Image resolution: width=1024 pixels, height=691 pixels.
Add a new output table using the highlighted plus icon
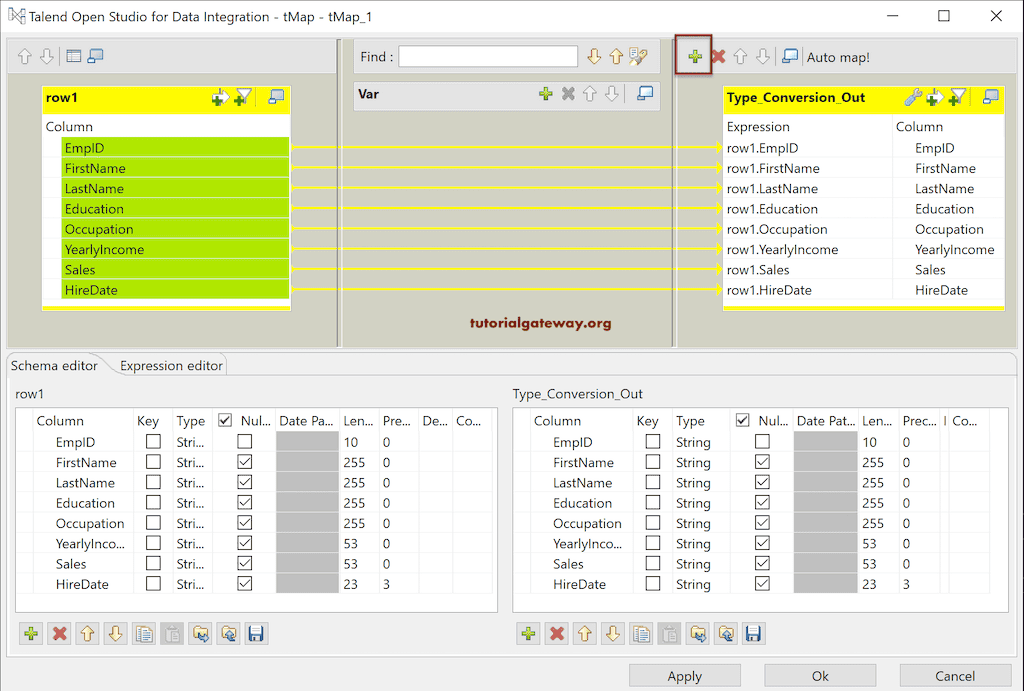pos(694,56)
